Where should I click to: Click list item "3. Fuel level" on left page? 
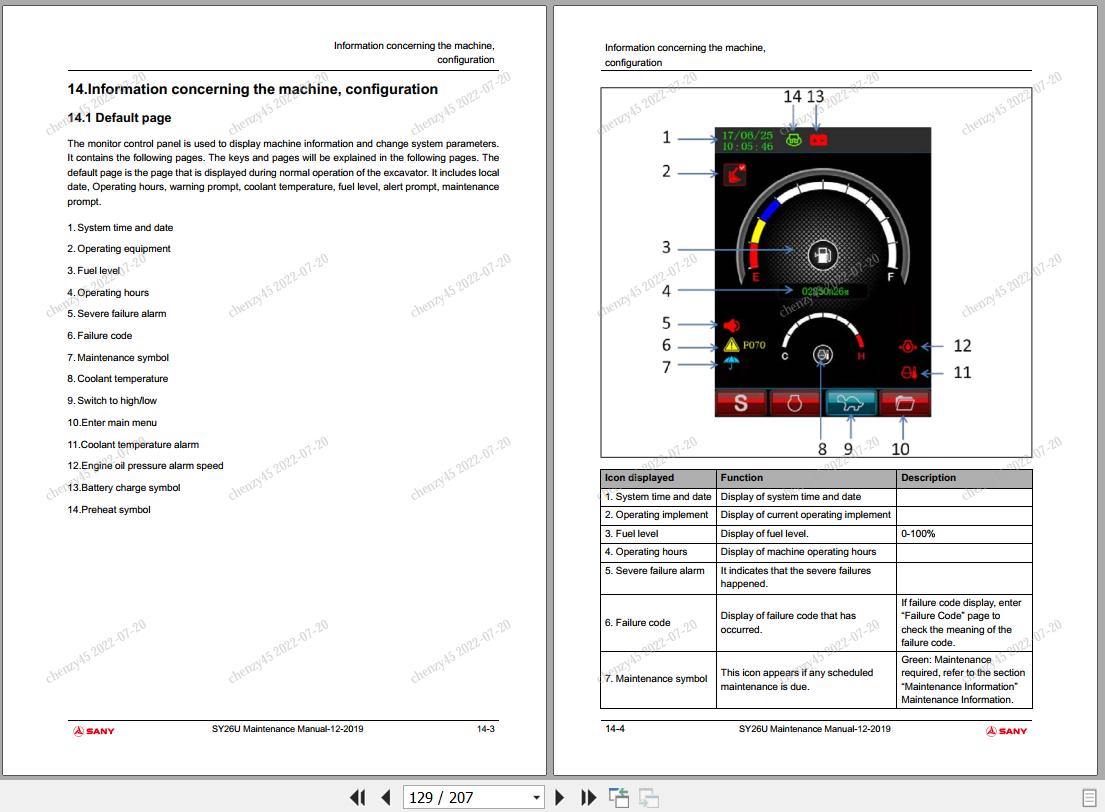pos(93,271)
